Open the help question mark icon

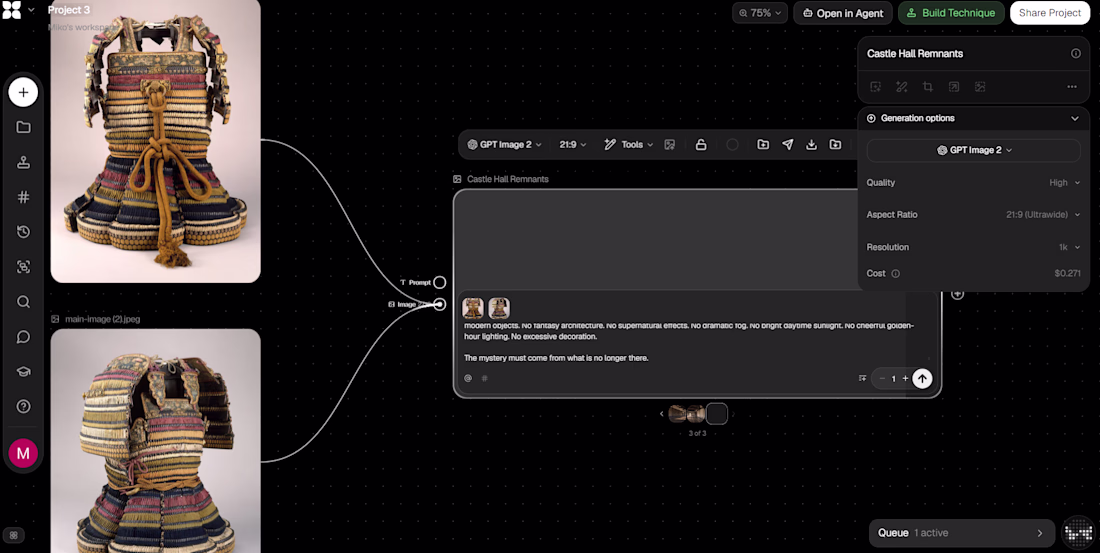23,406
